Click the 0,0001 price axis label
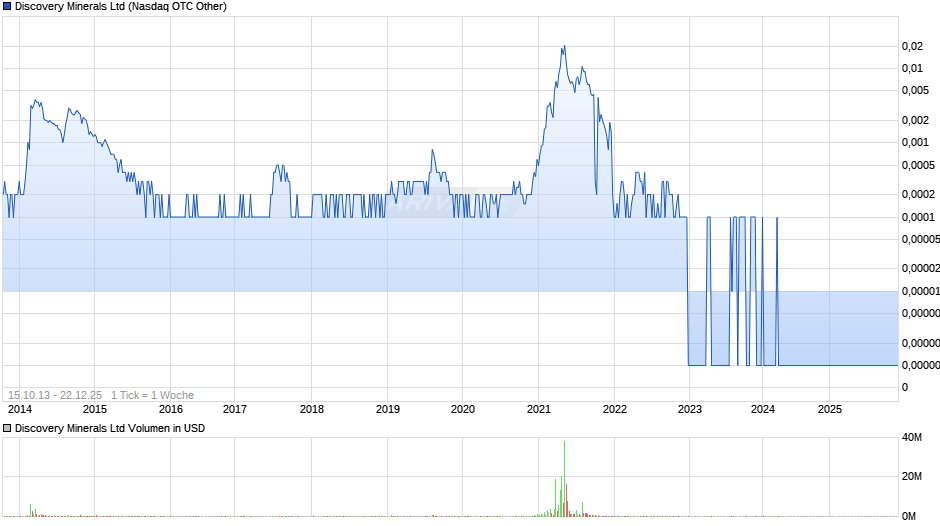 point(918,217)
